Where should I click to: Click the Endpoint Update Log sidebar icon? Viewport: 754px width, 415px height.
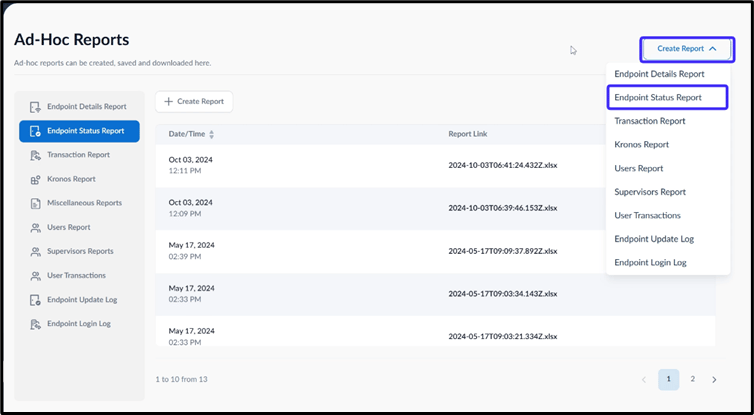pyautogui.click(x=35, y=300)
